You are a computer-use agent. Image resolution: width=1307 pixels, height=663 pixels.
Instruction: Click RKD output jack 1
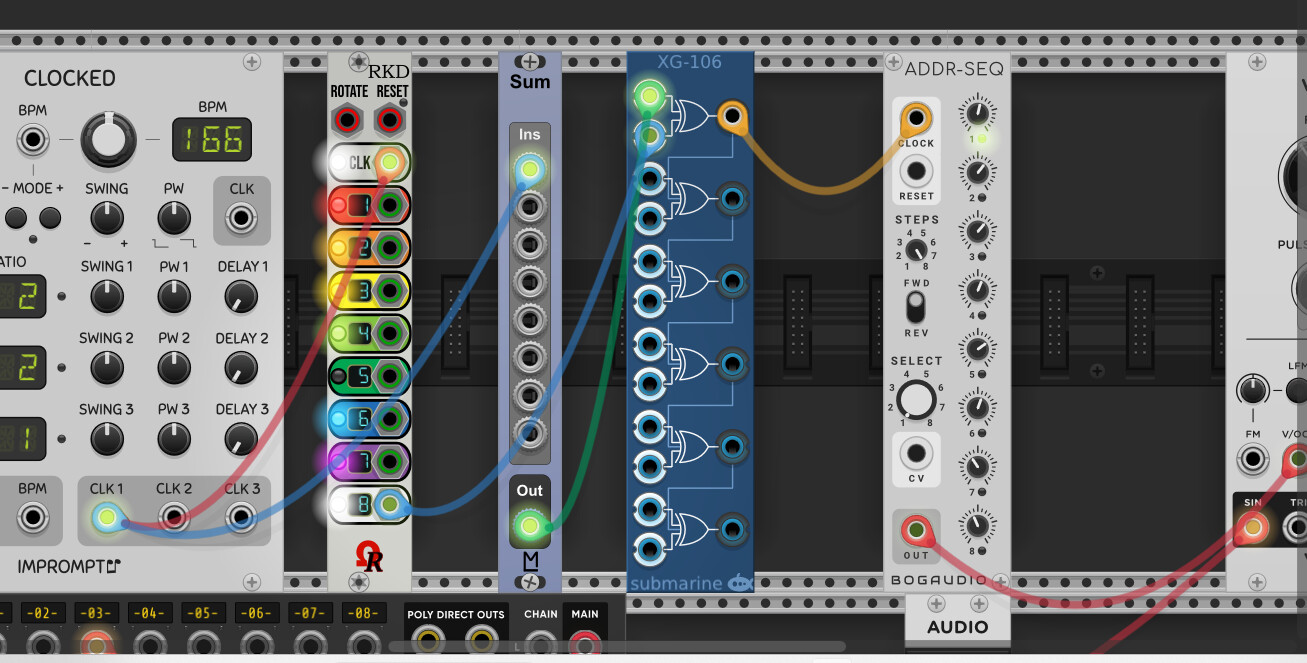(x=391, y=207)
